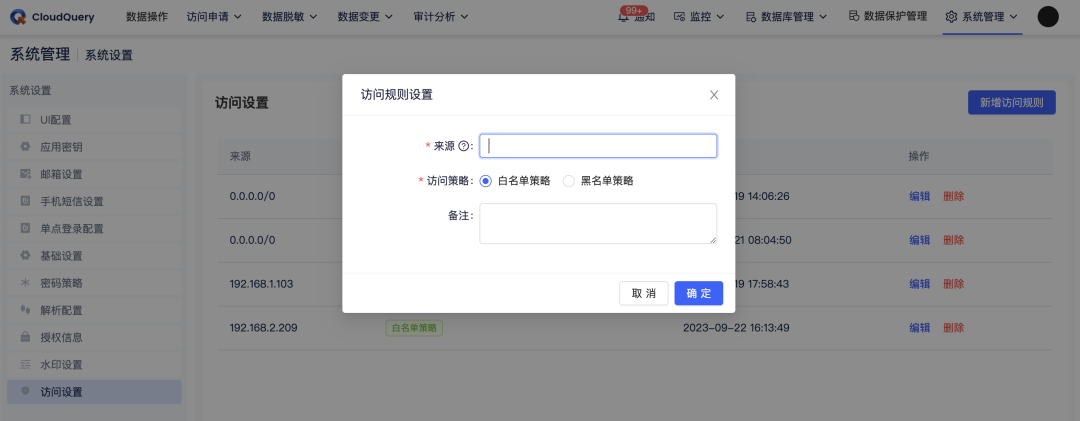Viewport: 1080px width, 421px height.
Task: Click the 授权信息 lock icon
Action: click(x=25, y=338)
